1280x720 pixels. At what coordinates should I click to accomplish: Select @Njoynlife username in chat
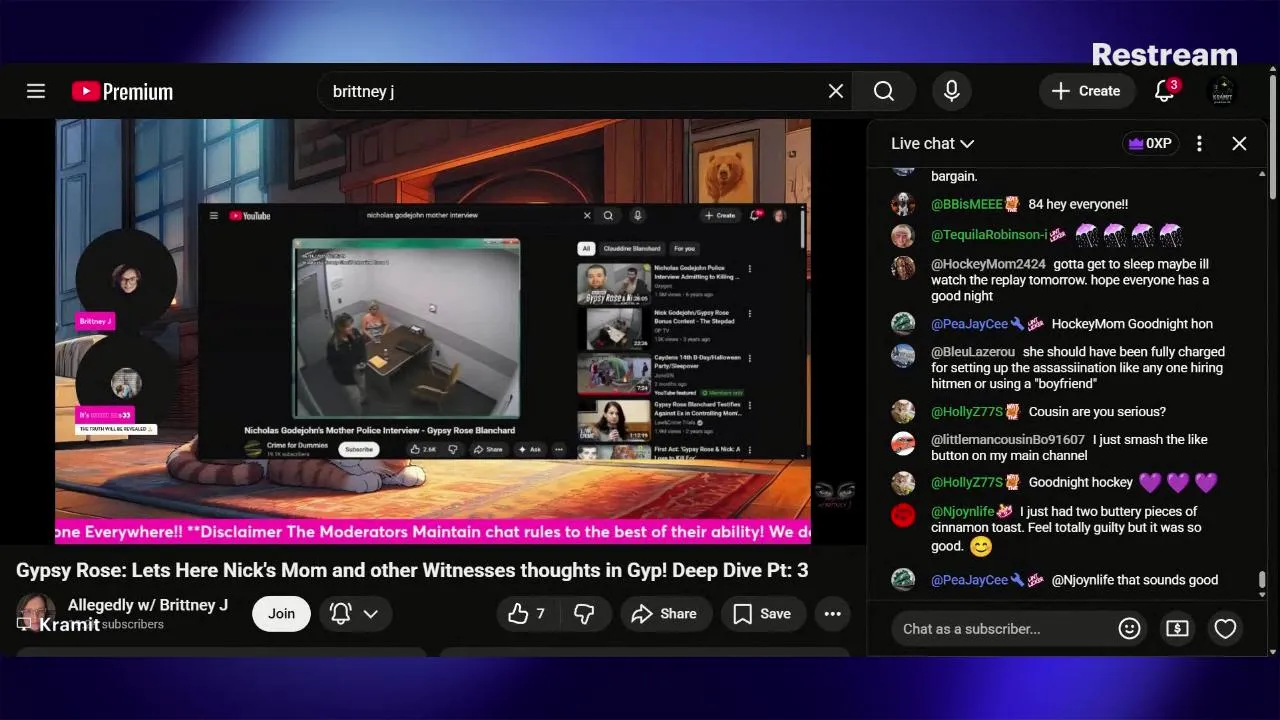(962, 512)
